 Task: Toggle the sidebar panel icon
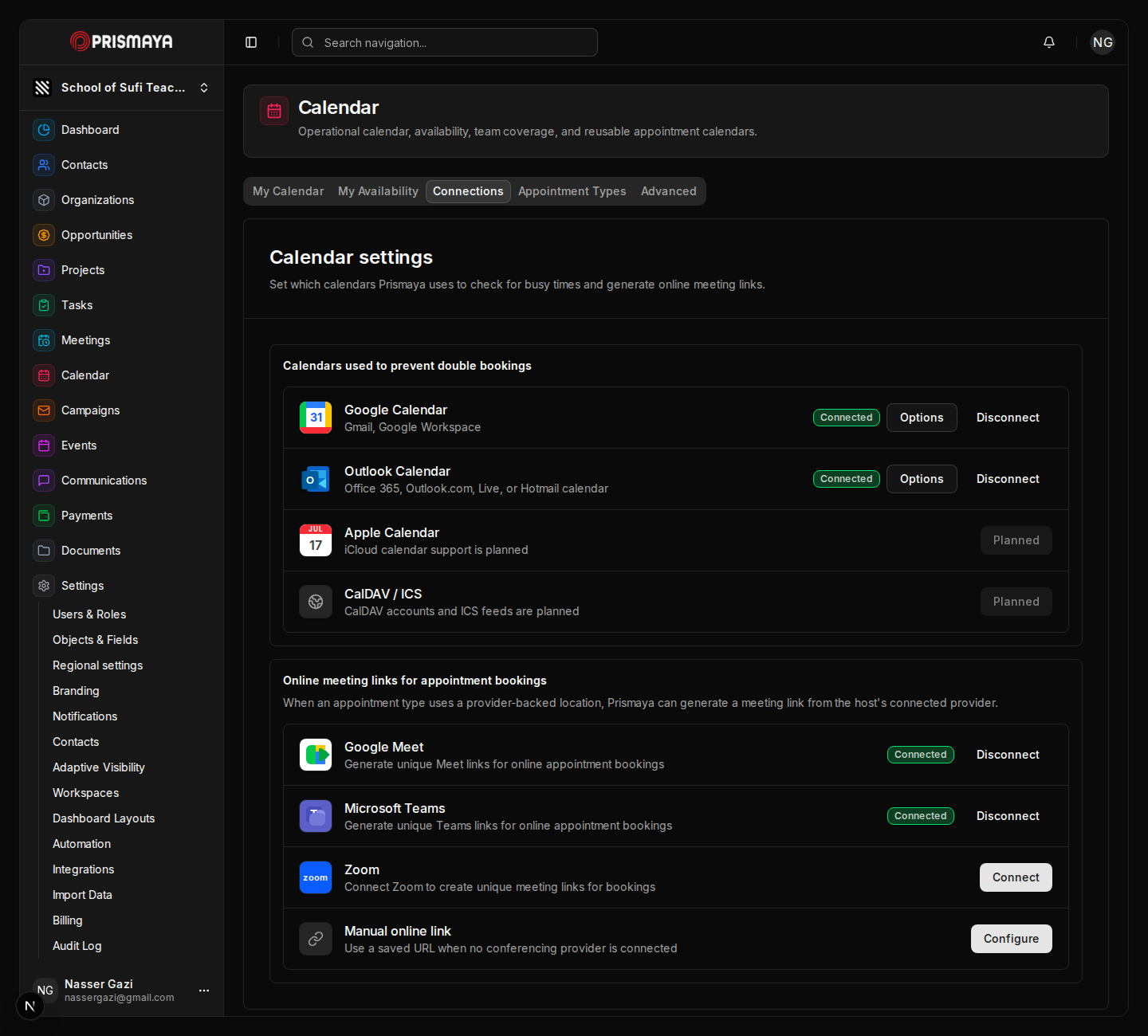[251, 42]
